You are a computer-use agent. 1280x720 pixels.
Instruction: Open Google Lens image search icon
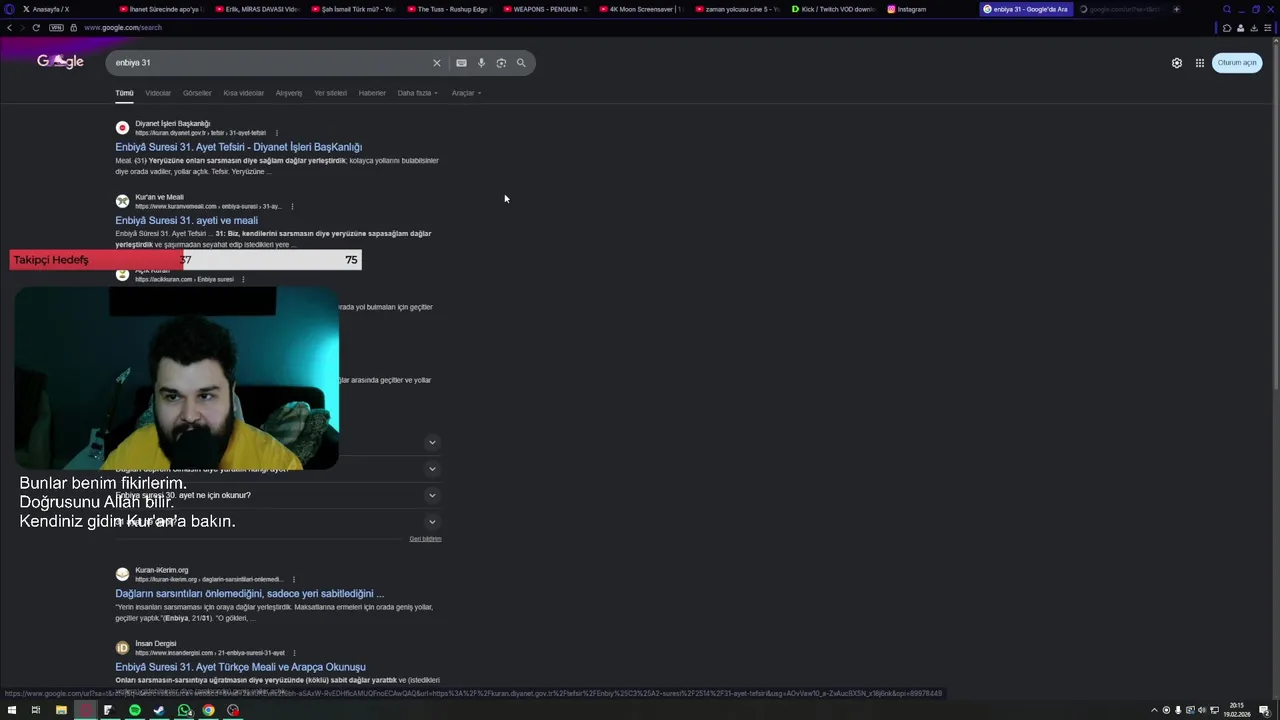[501, 63]
